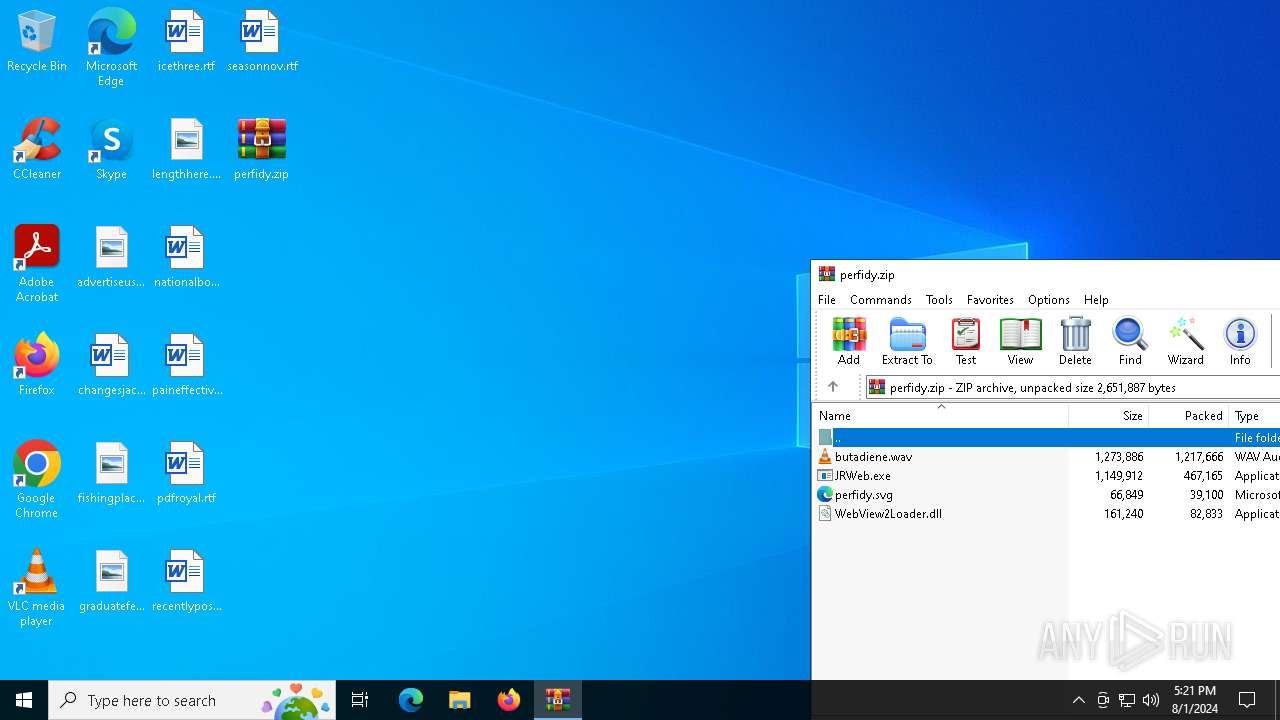
Task: Open the Windows Start menu
Action: tap(24, 700)
